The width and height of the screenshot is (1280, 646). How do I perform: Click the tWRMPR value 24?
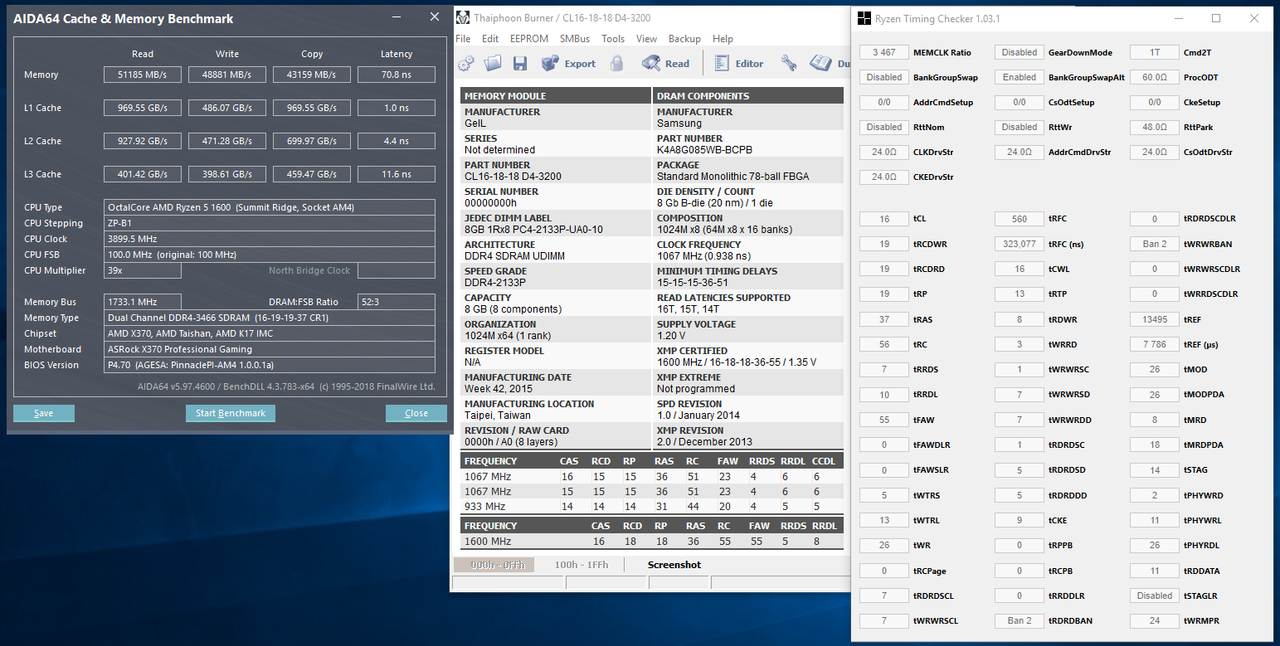pos(1154,621)
